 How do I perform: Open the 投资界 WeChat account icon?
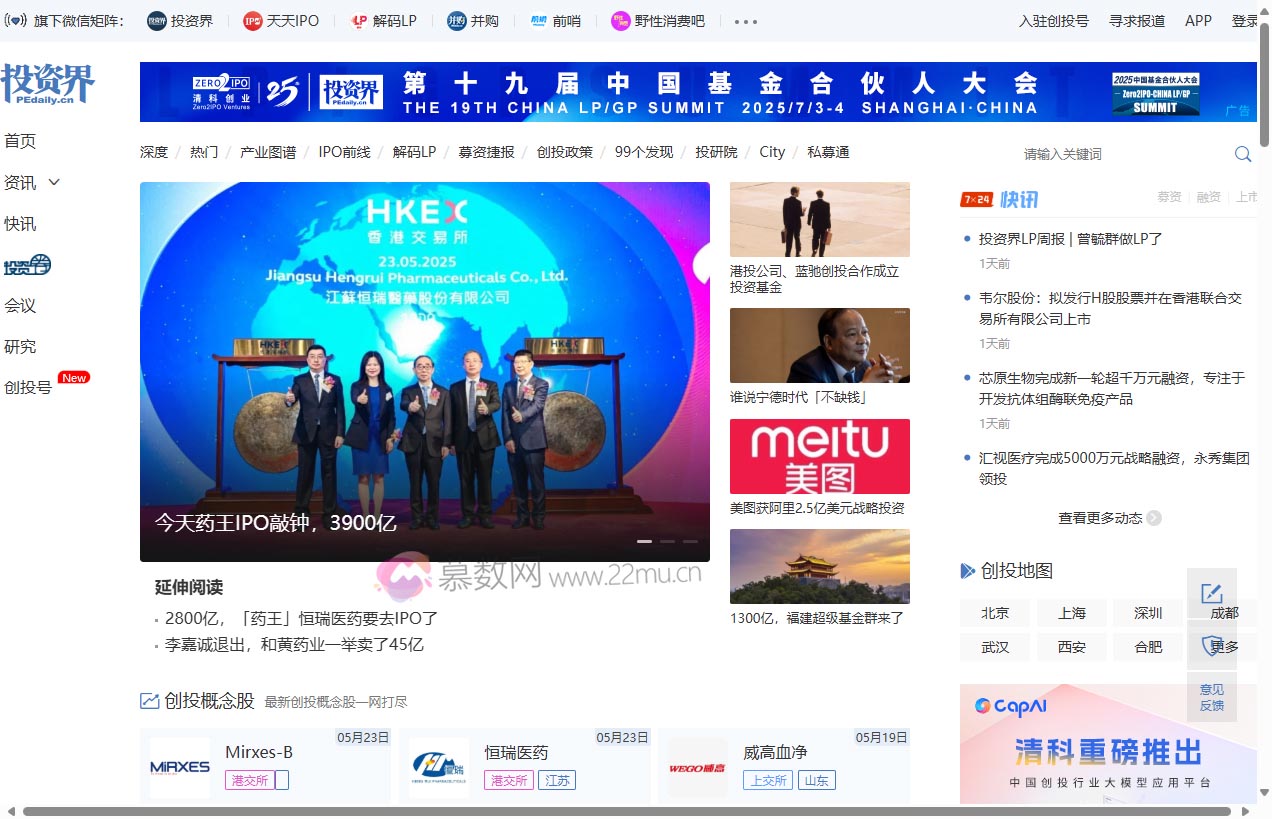tap(157, 21)
